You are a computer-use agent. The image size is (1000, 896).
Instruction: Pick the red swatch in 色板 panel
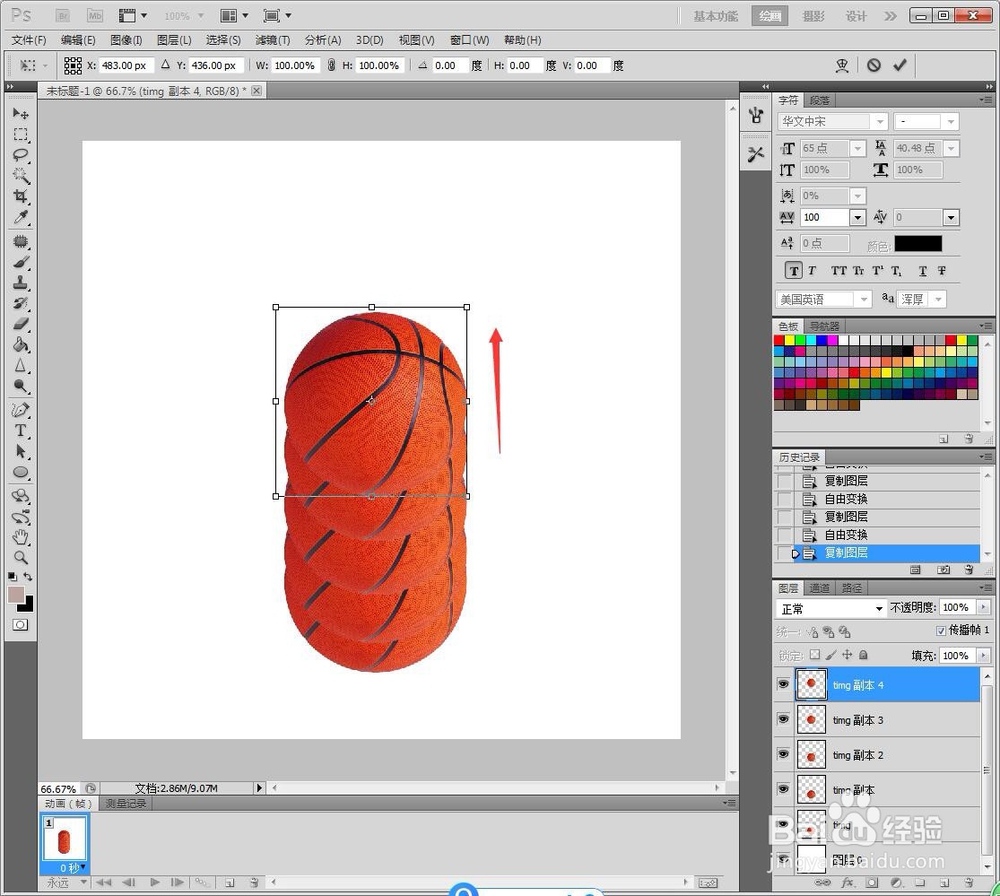(x=779, y=341)
